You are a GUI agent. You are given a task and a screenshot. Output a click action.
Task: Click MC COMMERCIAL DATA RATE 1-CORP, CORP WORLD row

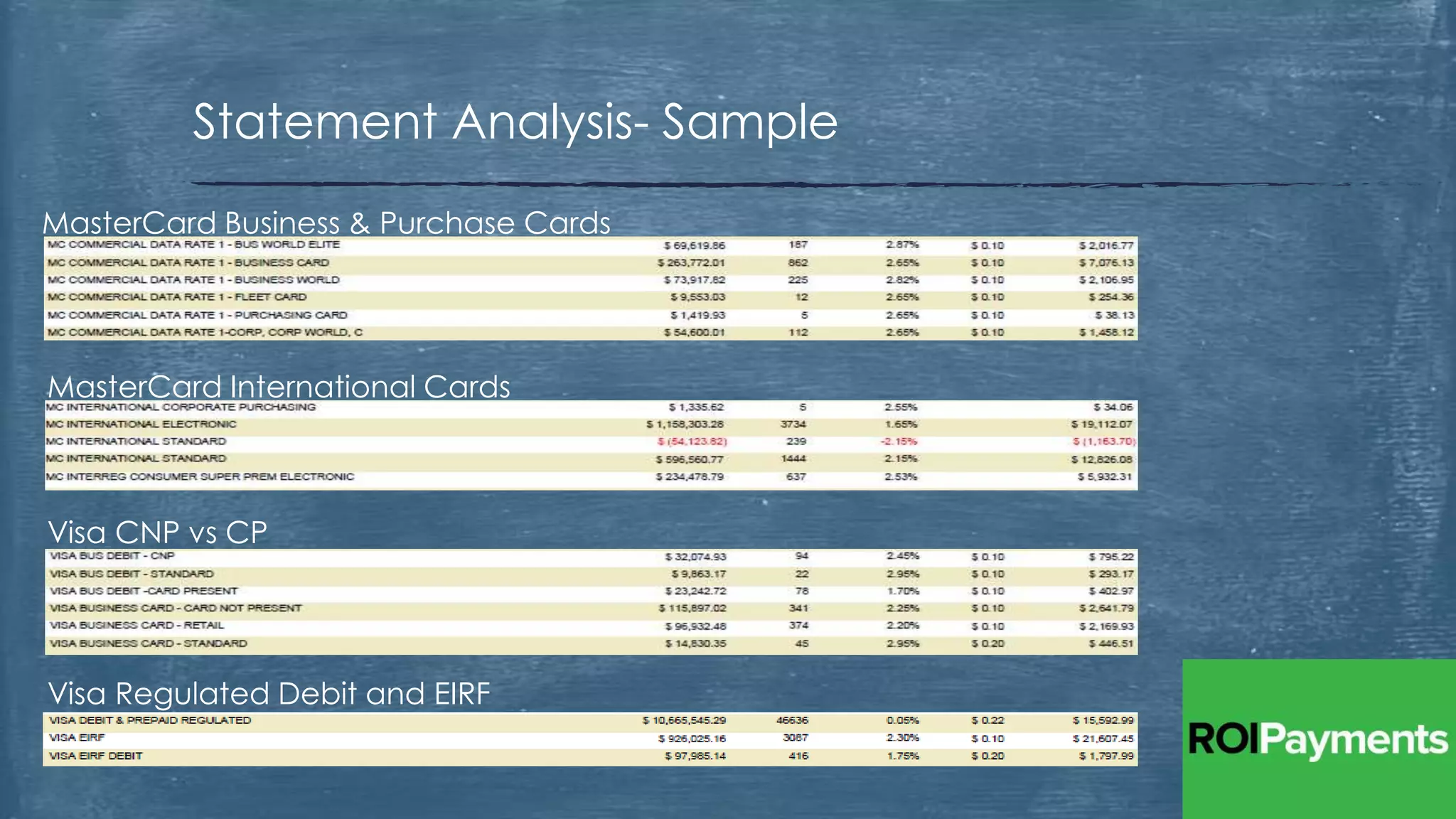point(591,332)
